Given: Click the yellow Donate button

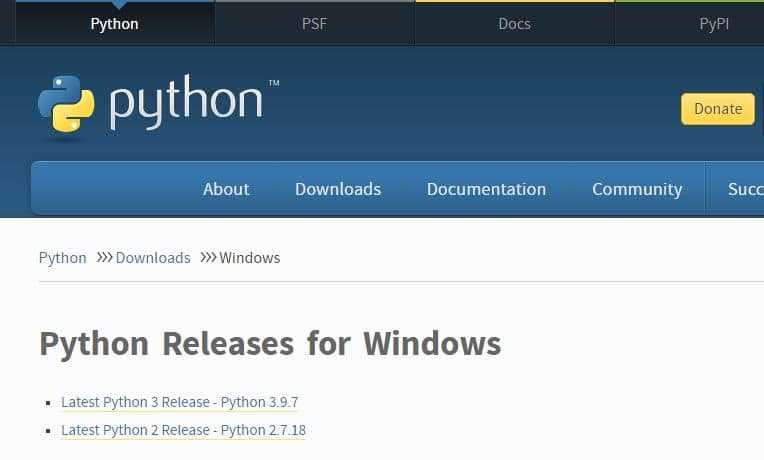Looking at the screenshot, I should pos(718,109).
